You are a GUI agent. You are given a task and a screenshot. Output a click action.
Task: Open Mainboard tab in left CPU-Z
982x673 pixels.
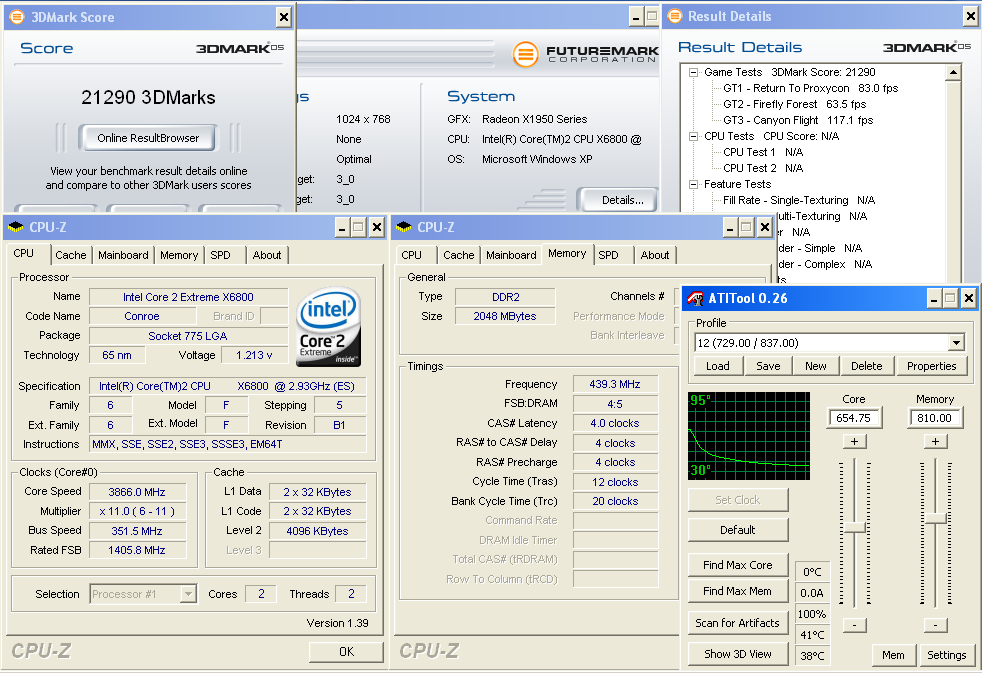point(123,255)
